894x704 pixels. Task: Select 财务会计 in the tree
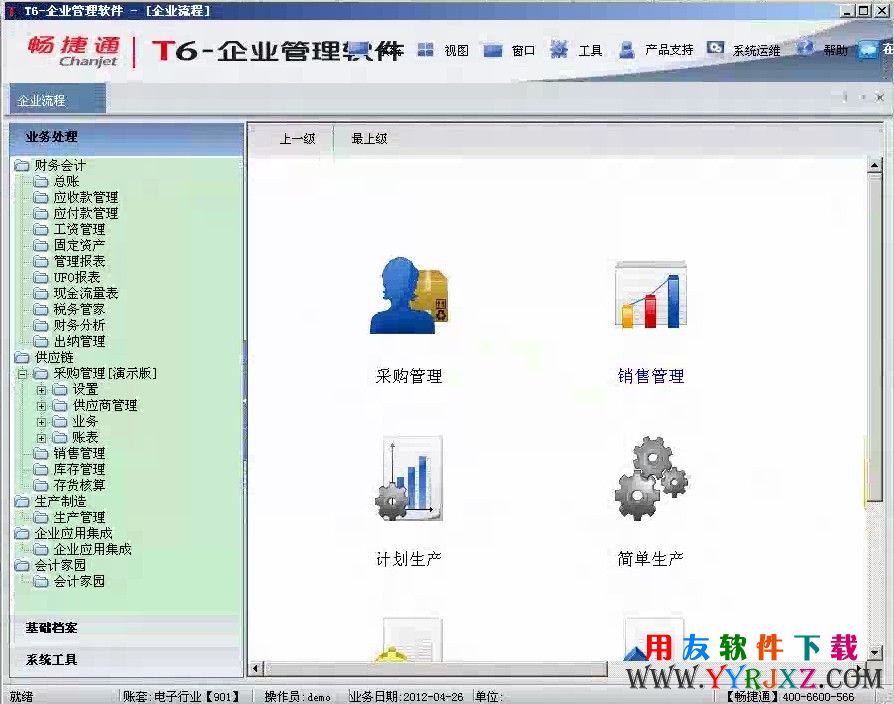(60, 165)
